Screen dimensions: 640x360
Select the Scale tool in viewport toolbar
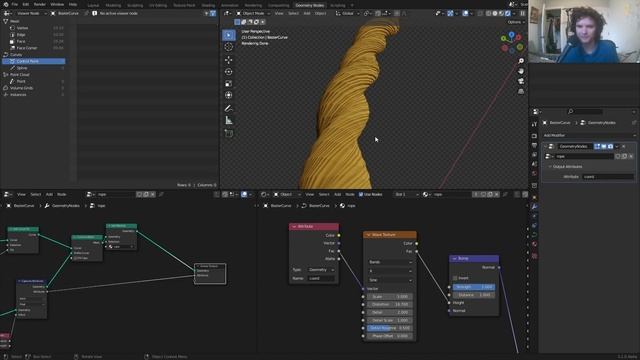click(229, 84)
